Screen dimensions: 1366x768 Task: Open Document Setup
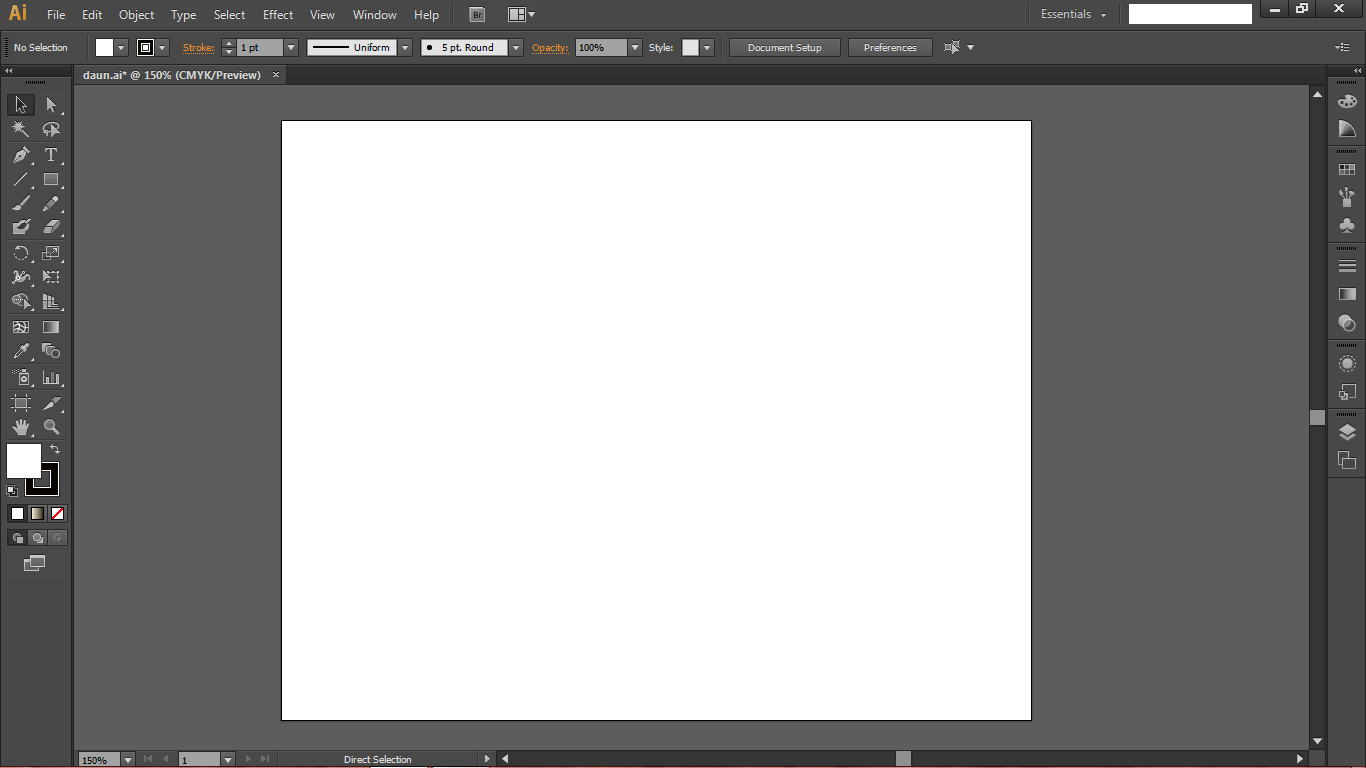coord(784,47)
